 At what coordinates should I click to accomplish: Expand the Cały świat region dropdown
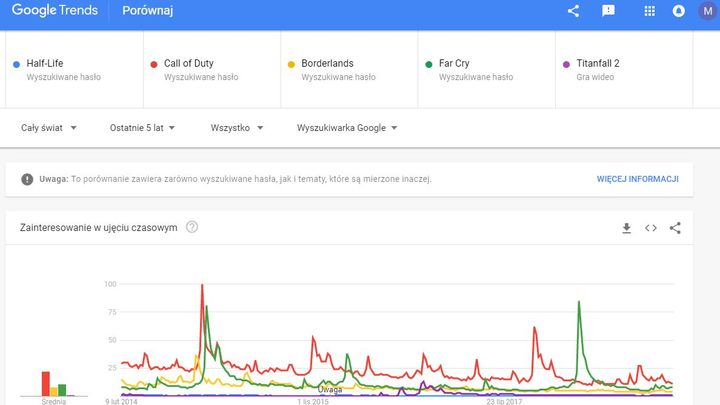pyautogui.click(x=49, y=128)
